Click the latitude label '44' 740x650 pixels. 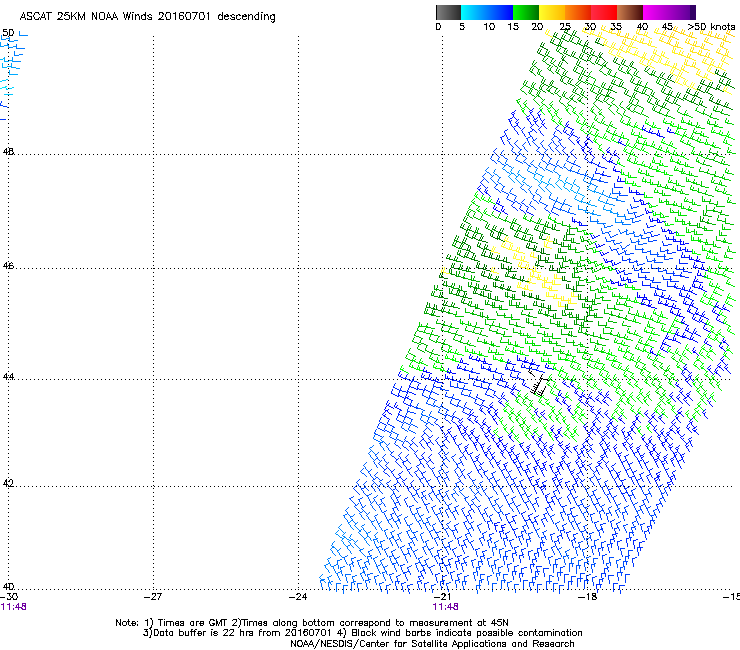pyautogui.click(x=8, y=377)
